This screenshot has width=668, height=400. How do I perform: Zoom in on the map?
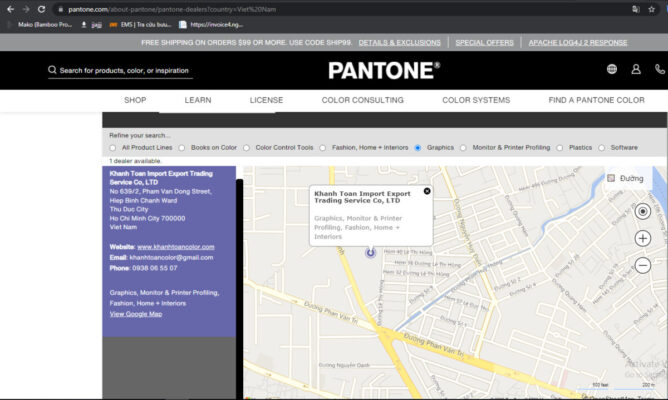(642, 239)
